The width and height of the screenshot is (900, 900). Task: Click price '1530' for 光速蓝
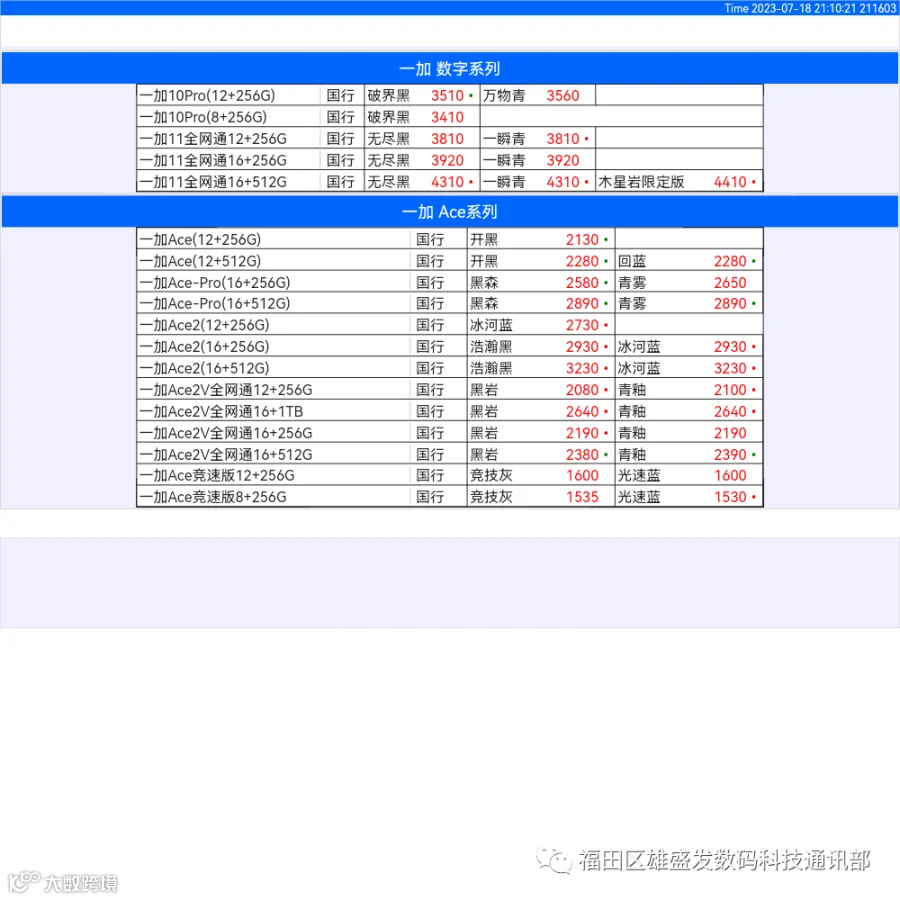pyautogui.click(x=730, y=497)
